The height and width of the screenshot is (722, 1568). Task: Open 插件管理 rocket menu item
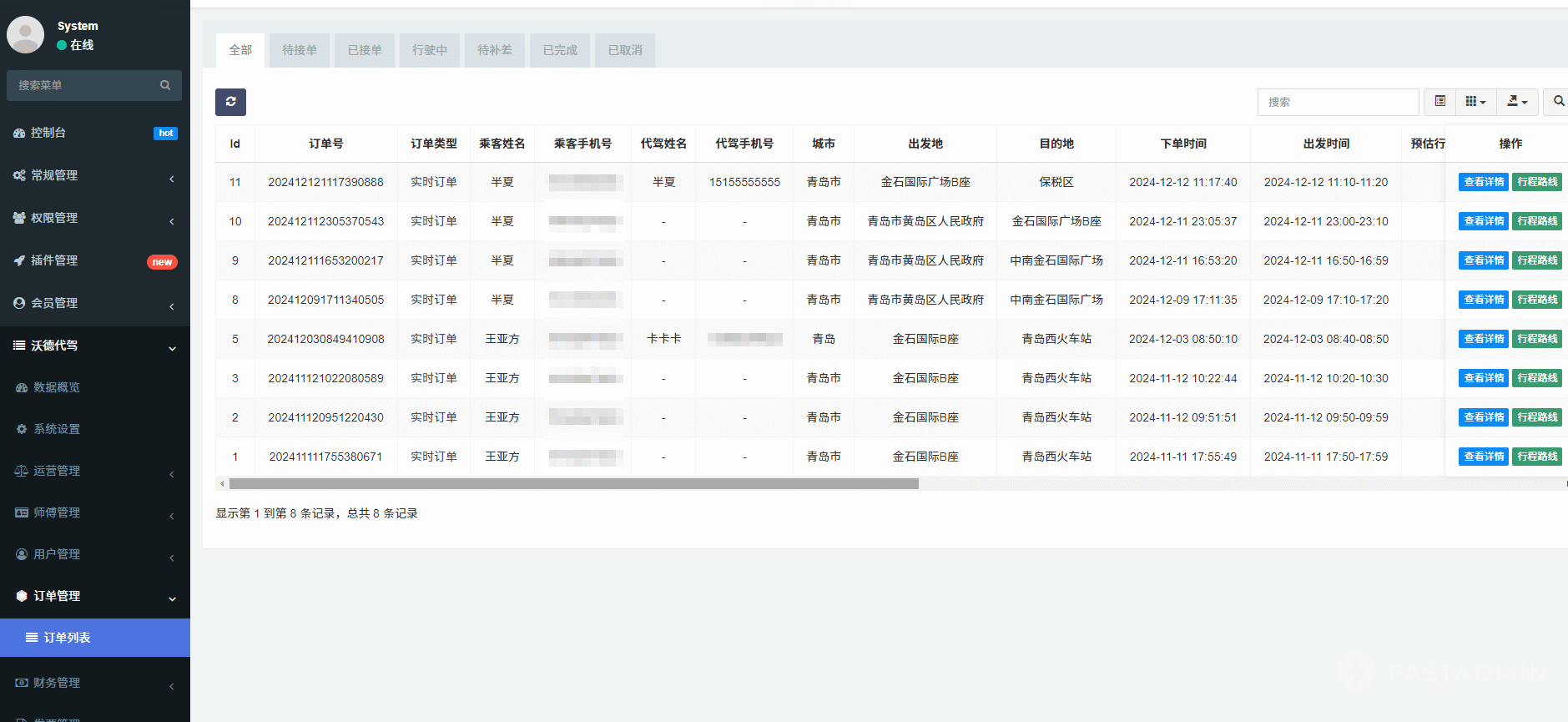point(54,260)
